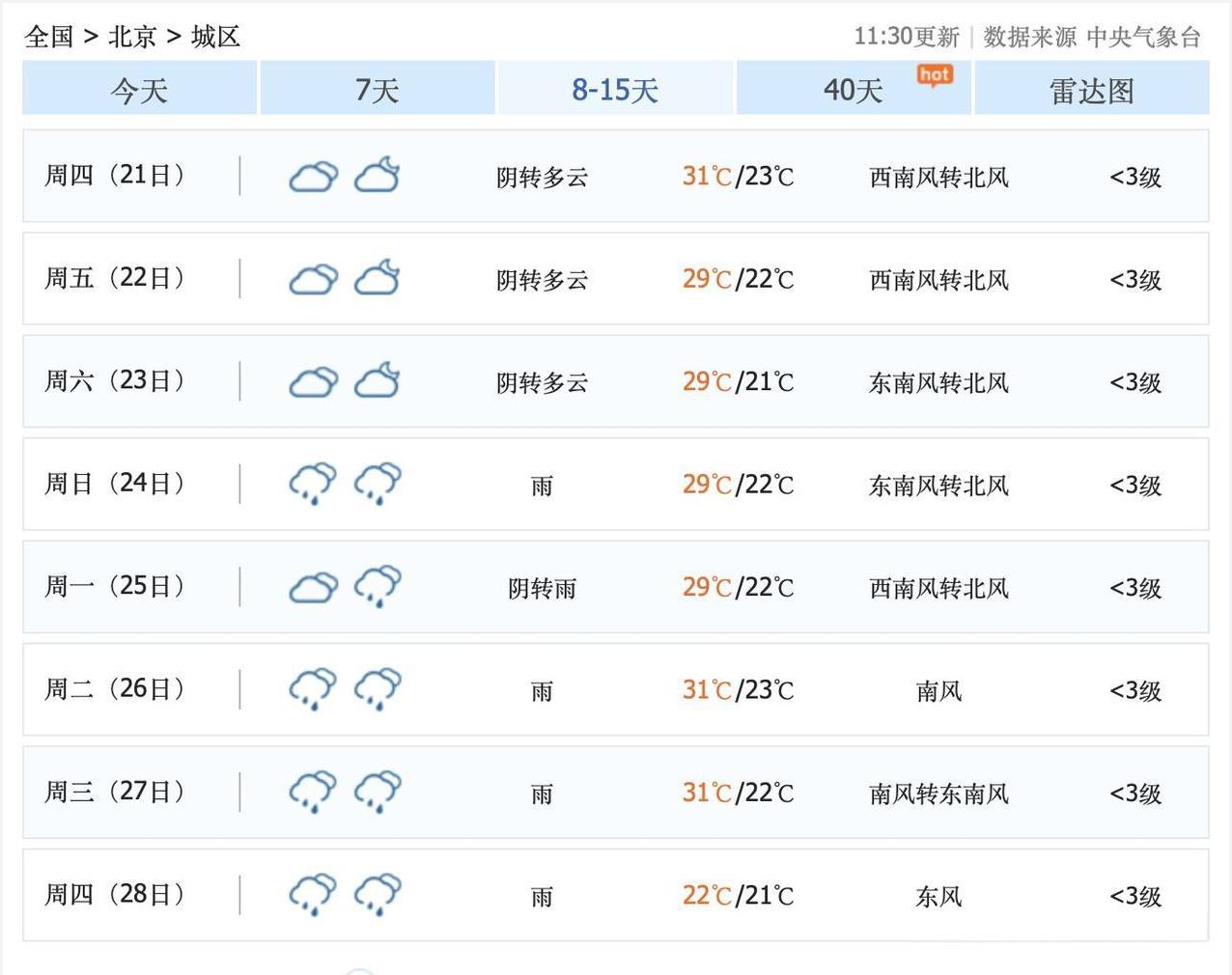Open the 雷达图 radar tab
The height and width of the screenshot is (975, 1232).
(1091, 90)
